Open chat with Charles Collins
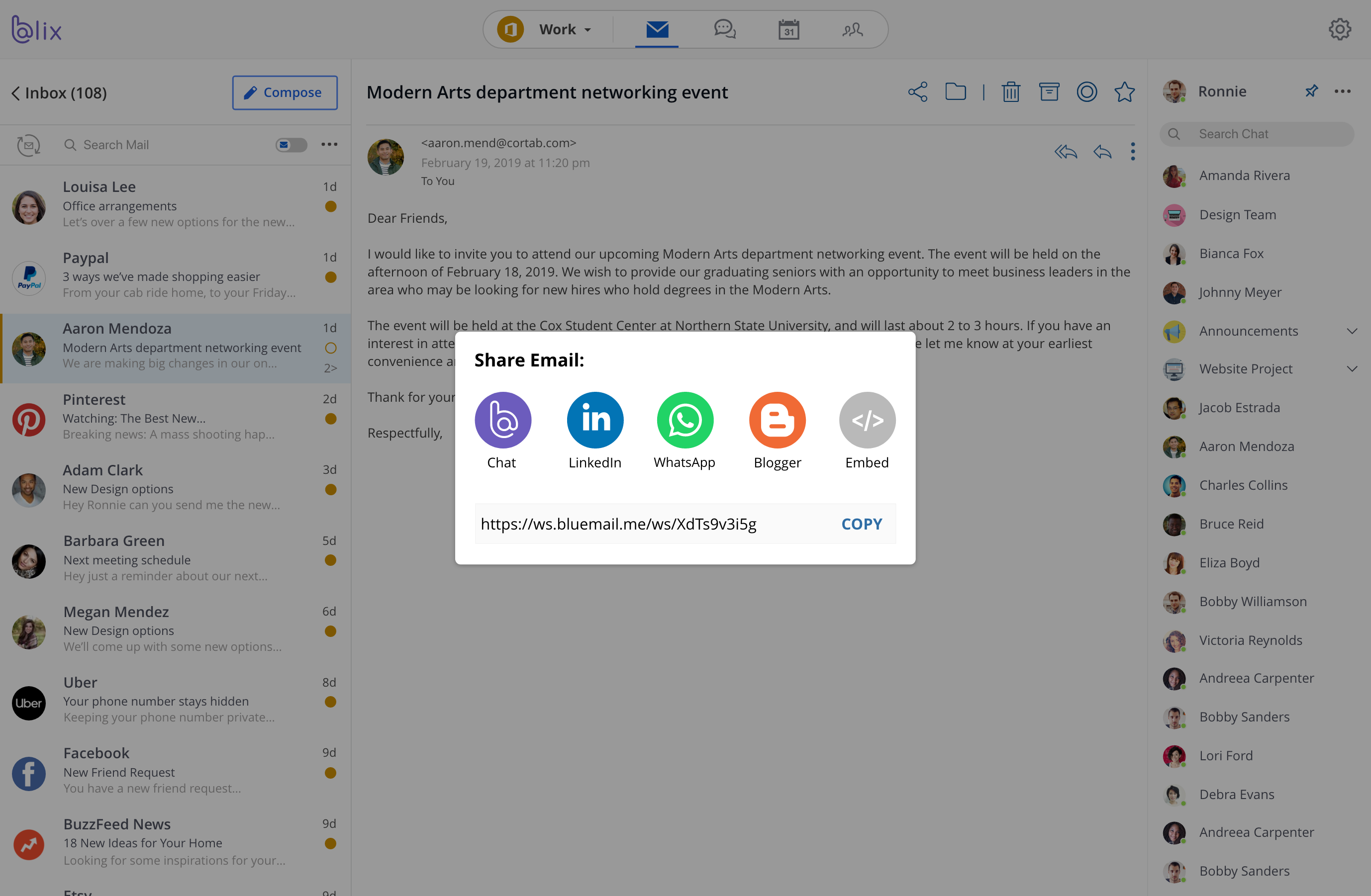 (1259, 485)
